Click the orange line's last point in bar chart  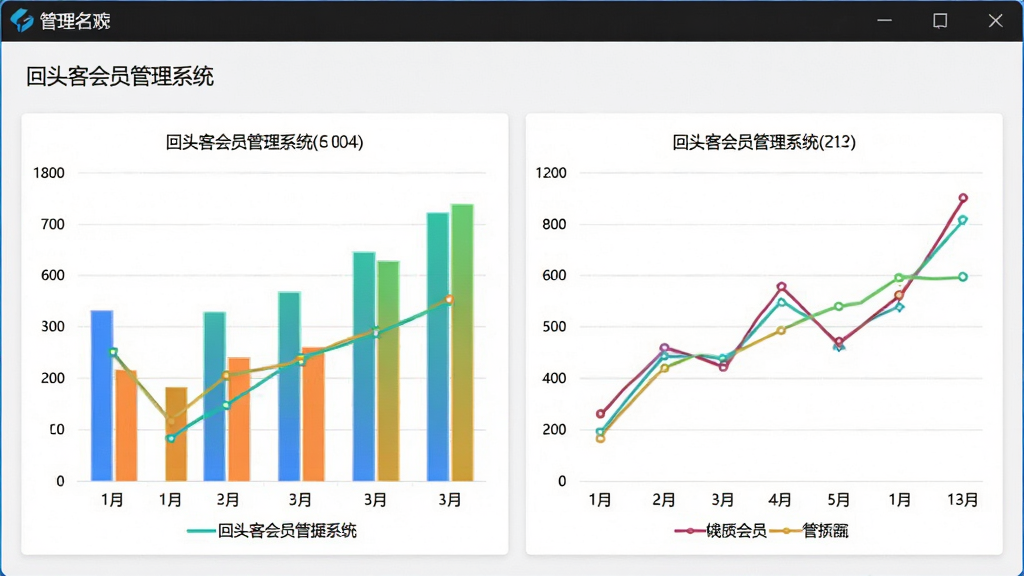click(449, 299)
